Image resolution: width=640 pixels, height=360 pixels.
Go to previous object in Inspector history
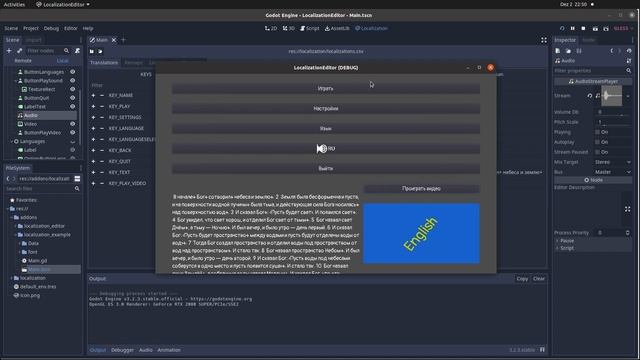tap(611, 51)
